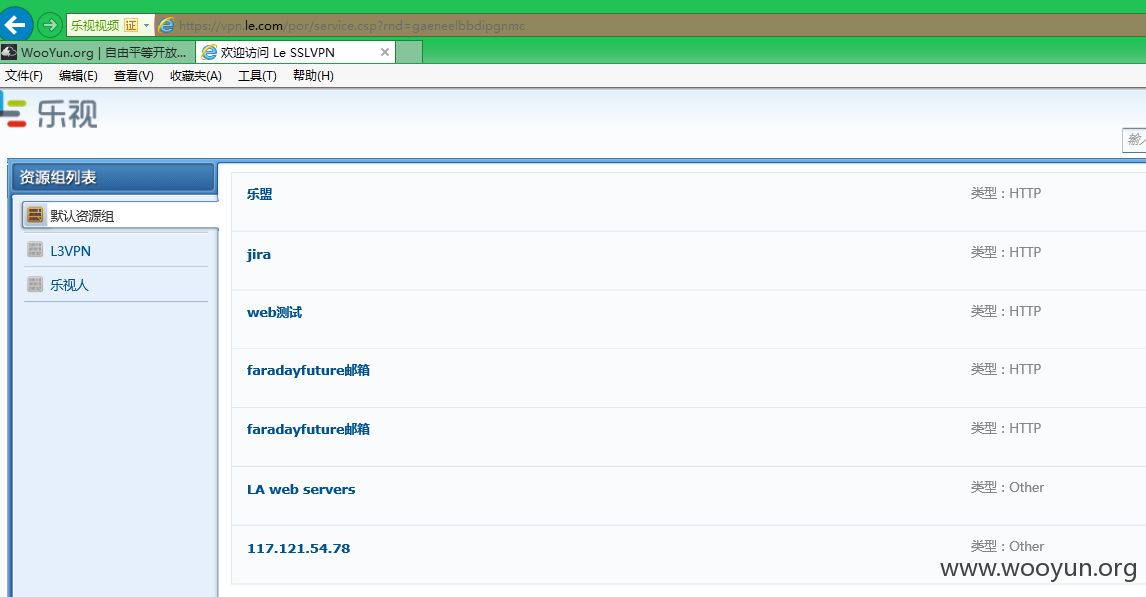Open the 帮助(H) menu
The width and height of the screenshot is (1146, 597).
coord(314,76)
